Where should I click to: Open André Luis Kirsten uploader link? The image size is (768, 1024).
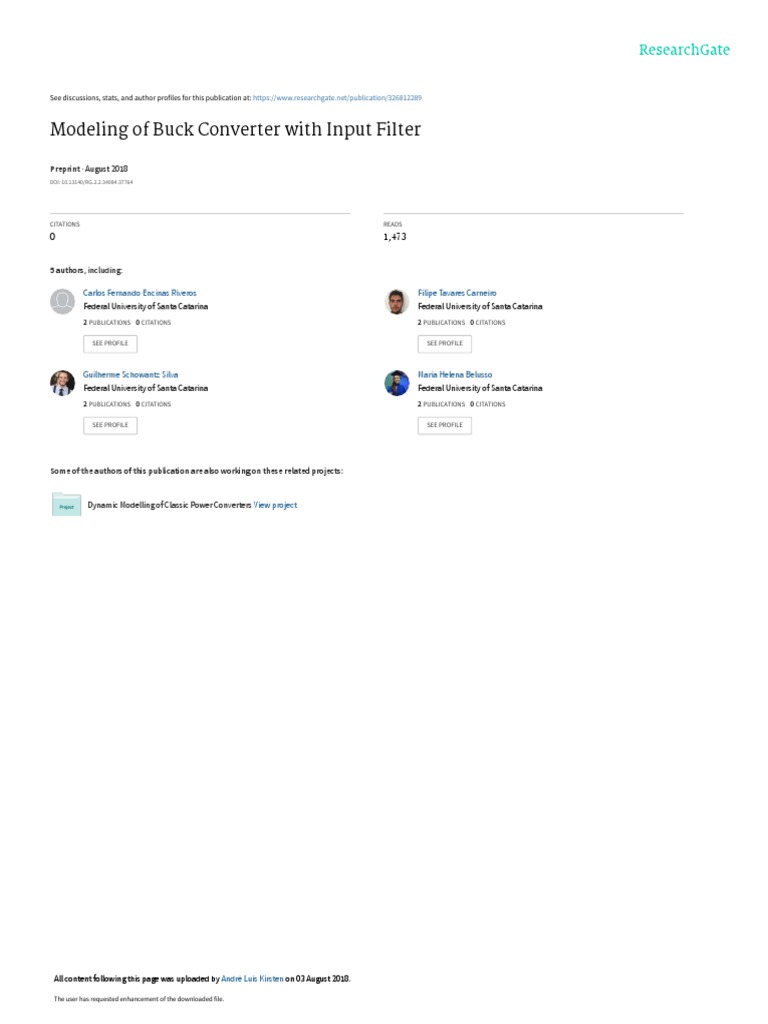click(x=252, y=979)
